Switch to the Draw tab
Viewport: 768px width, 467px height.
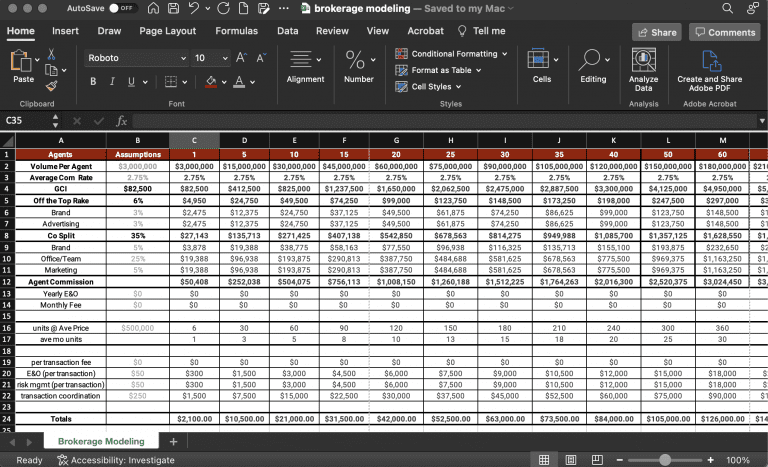(109, 31)
